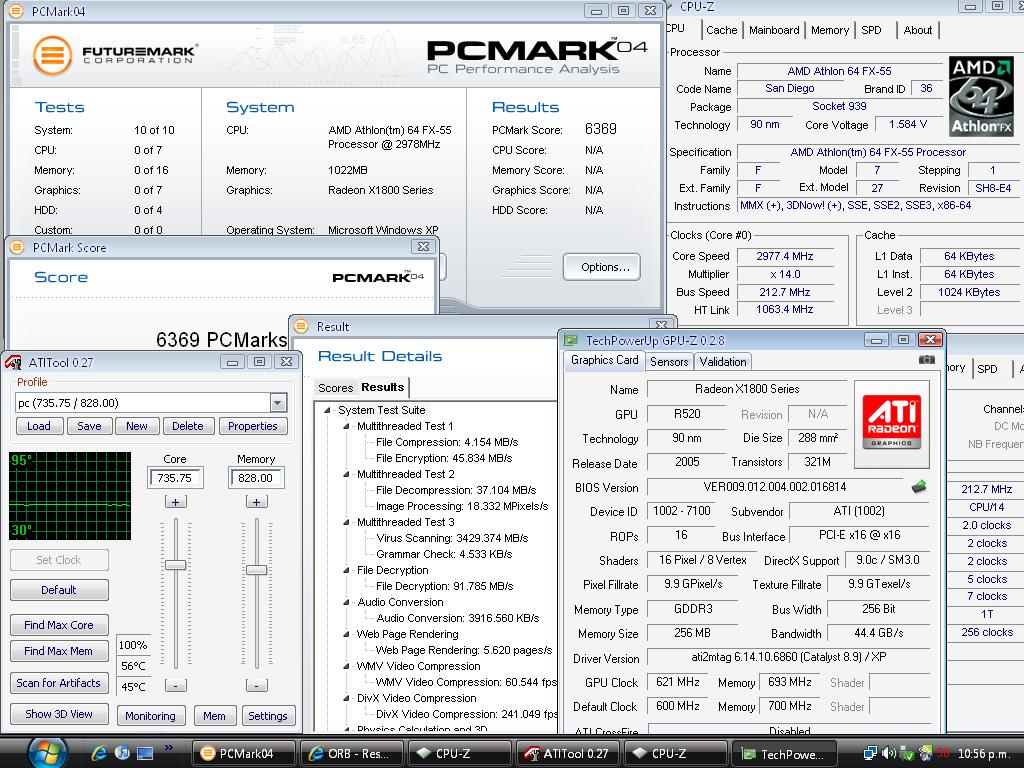
Task: Click the GPU-Z BIOS save chip icon
Action: pos(919,487)
